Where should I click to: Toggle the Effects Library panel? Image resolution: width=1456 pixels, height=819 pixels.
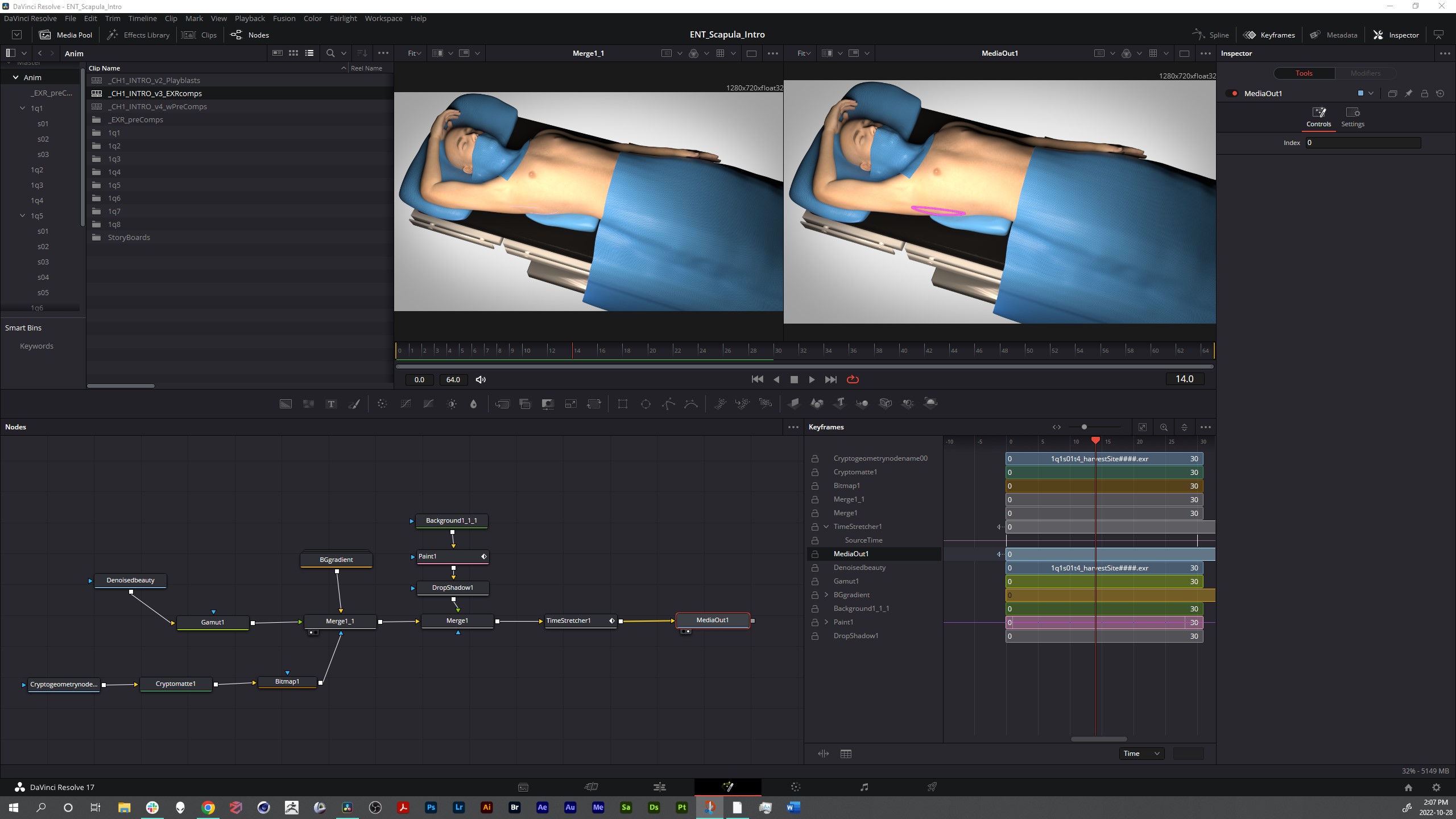[x=138, y=35]
